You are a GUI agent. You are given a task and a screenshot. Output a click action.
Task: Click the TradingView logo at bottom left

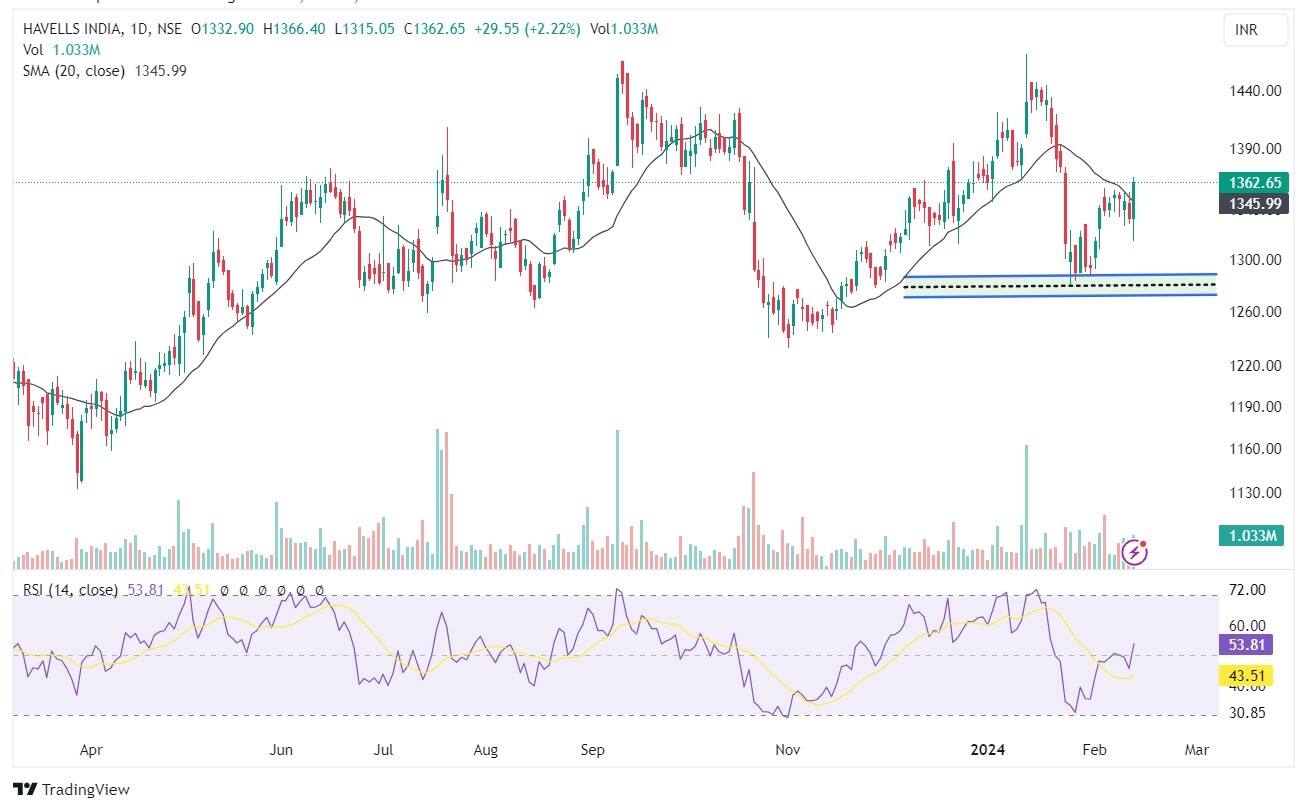[x=71, y=789]
